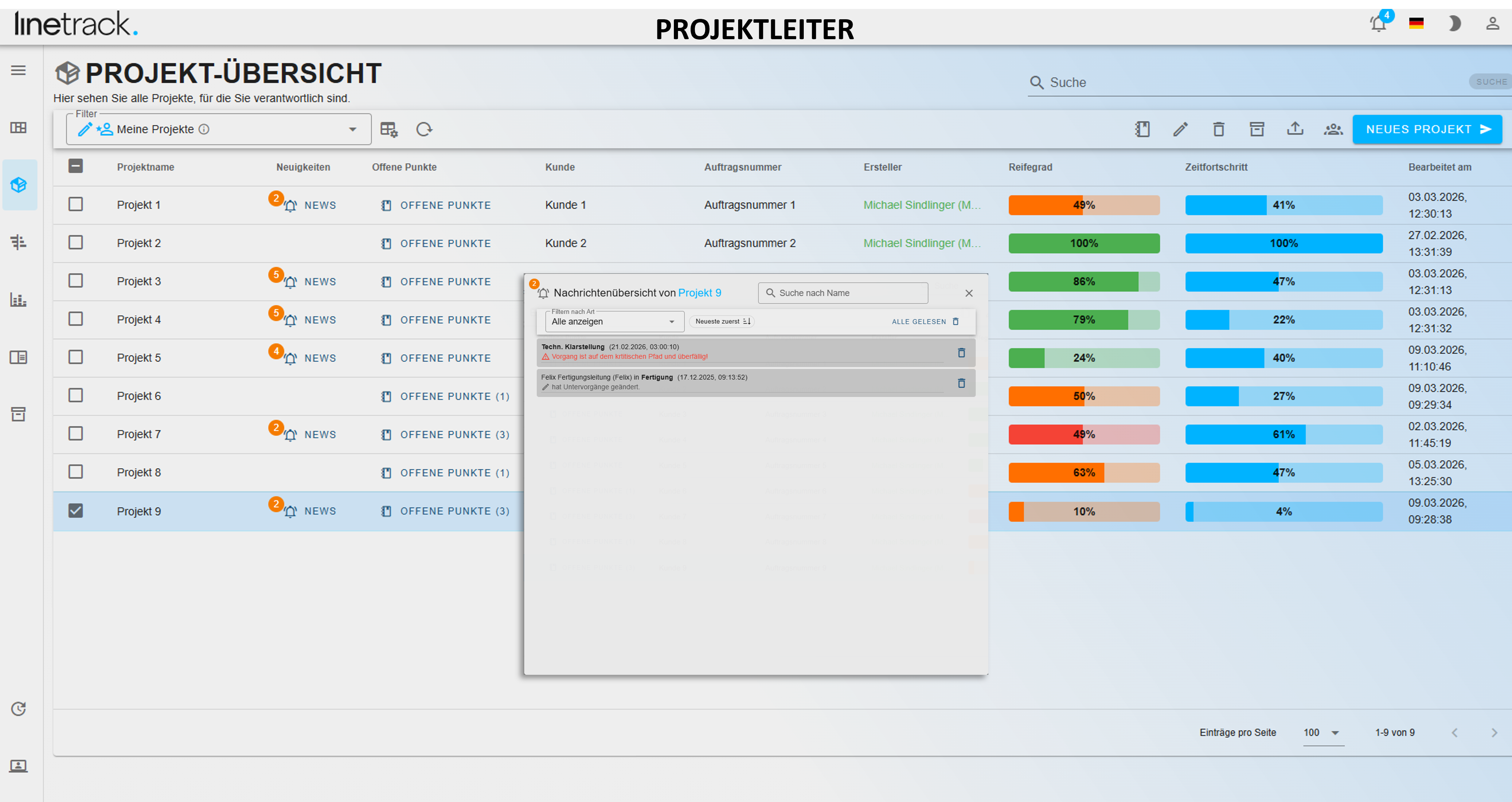Open the notebook open-points toolbar icon
Screen dimensions: 1512x802
pyautogui.click(x=1142, y=129)
